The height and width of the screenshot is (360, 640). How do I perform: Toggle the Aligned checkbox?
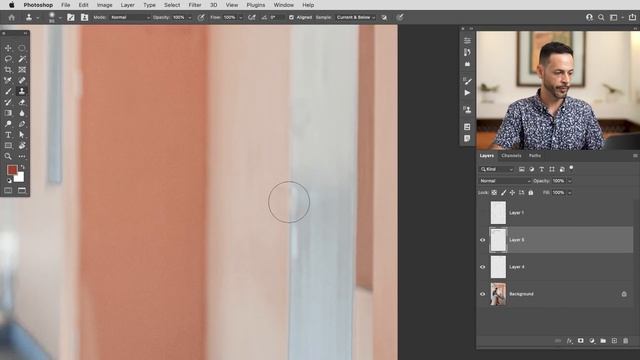(x=291, y=18)
